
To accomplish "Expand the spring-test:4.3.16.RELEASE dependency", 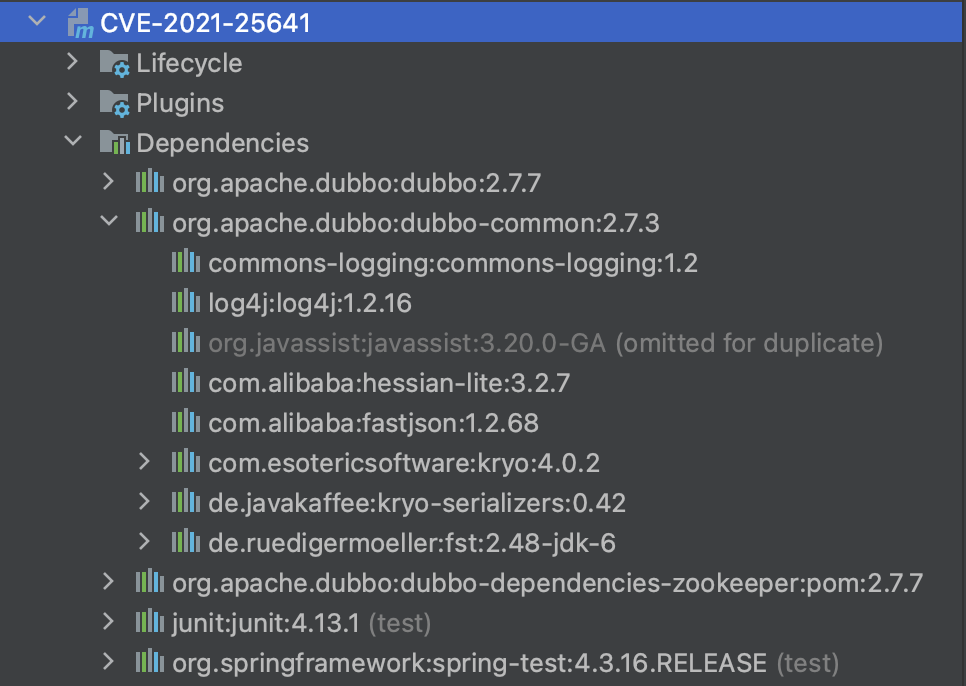I will 108,662.
